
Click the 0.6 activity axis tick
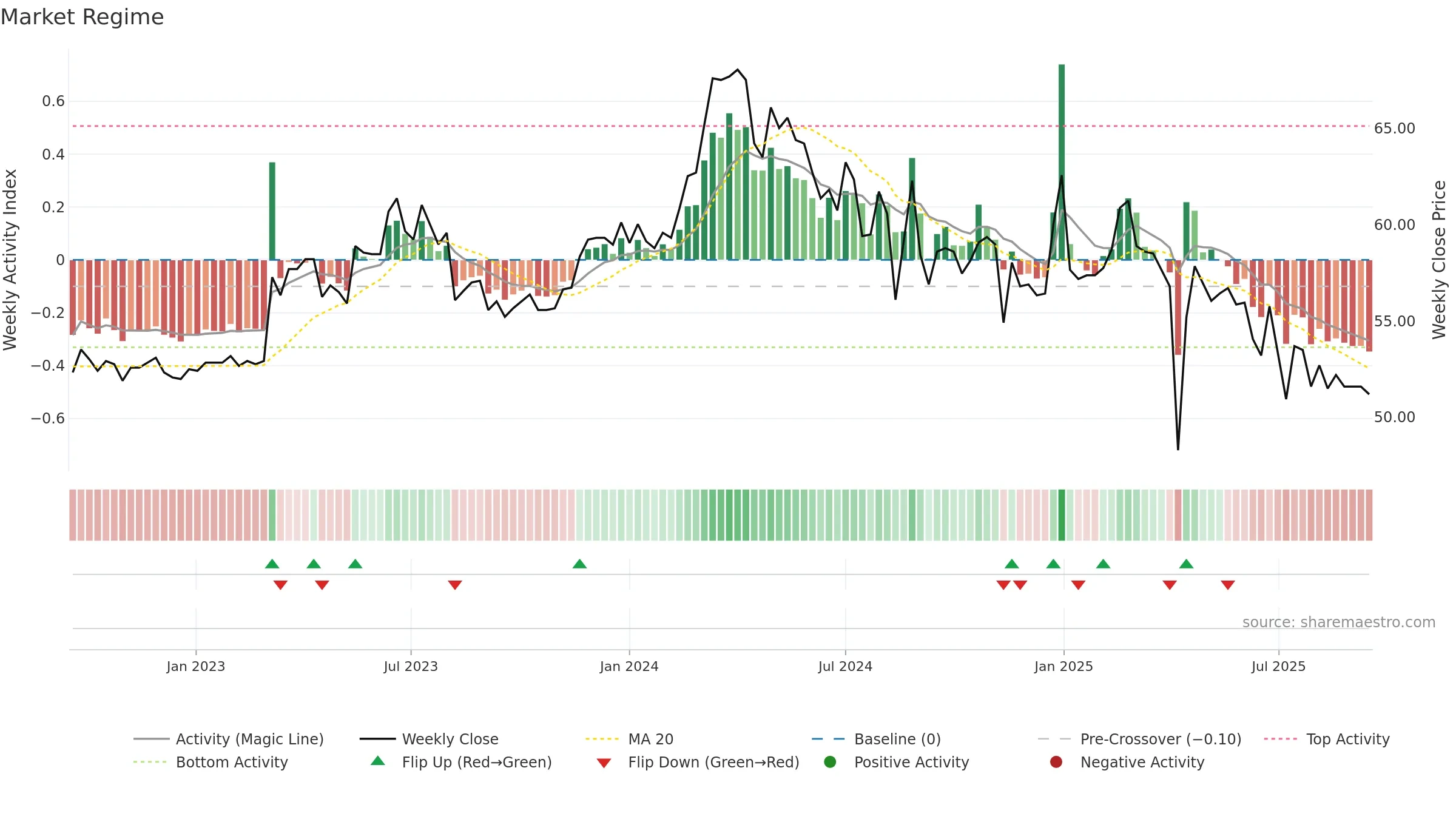tap(53, 101)
